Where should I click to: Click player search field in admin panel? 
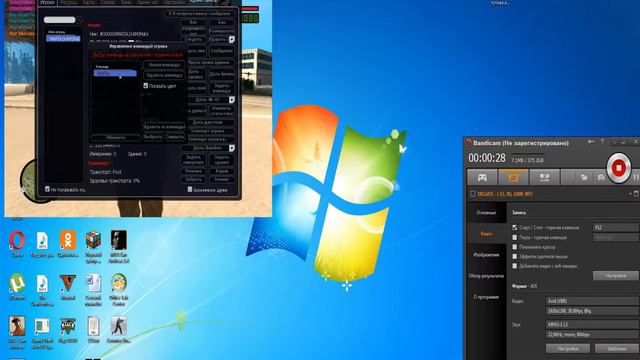click(x=60, y=20)
